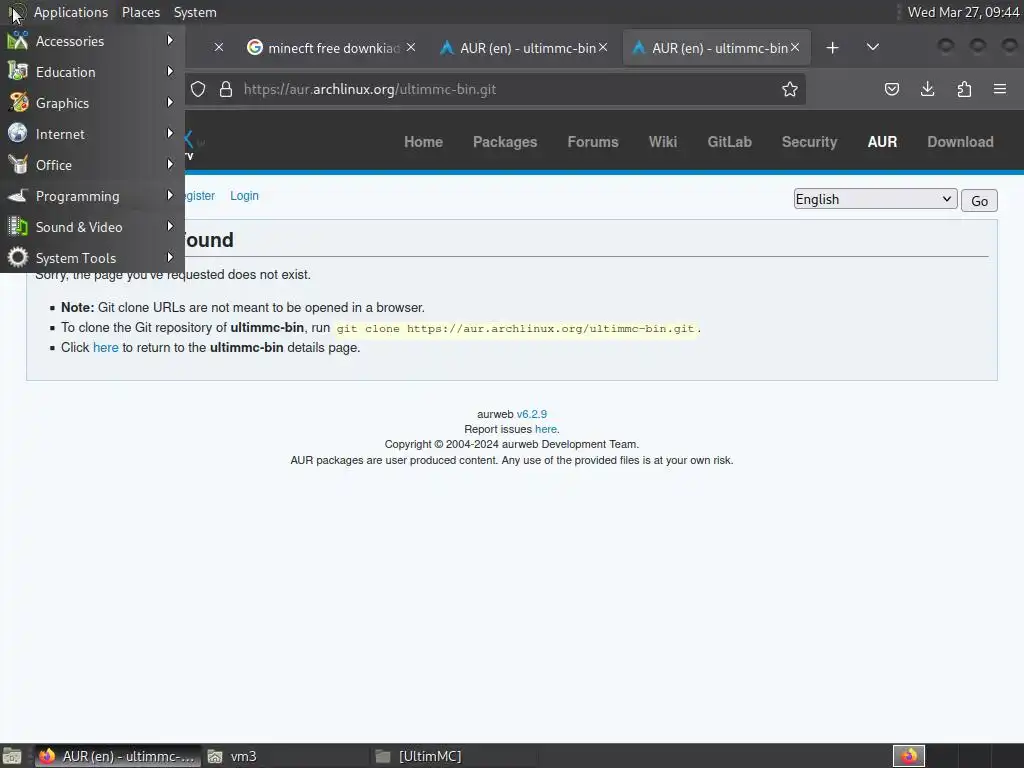Close the active AUR ultimmc-bin tab
Screen dimensions: 1024x768
[x=795, y=48]
